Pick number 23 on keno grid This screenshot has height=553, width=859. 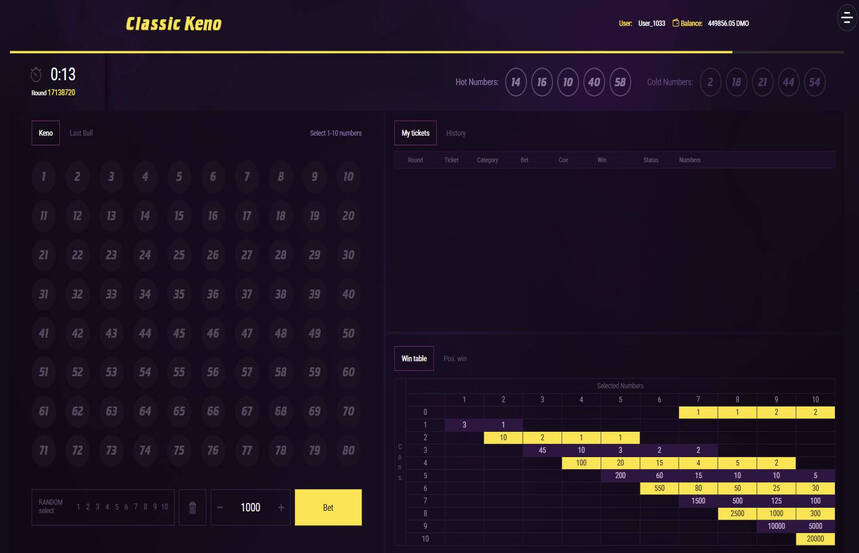[x=111, y=255]
